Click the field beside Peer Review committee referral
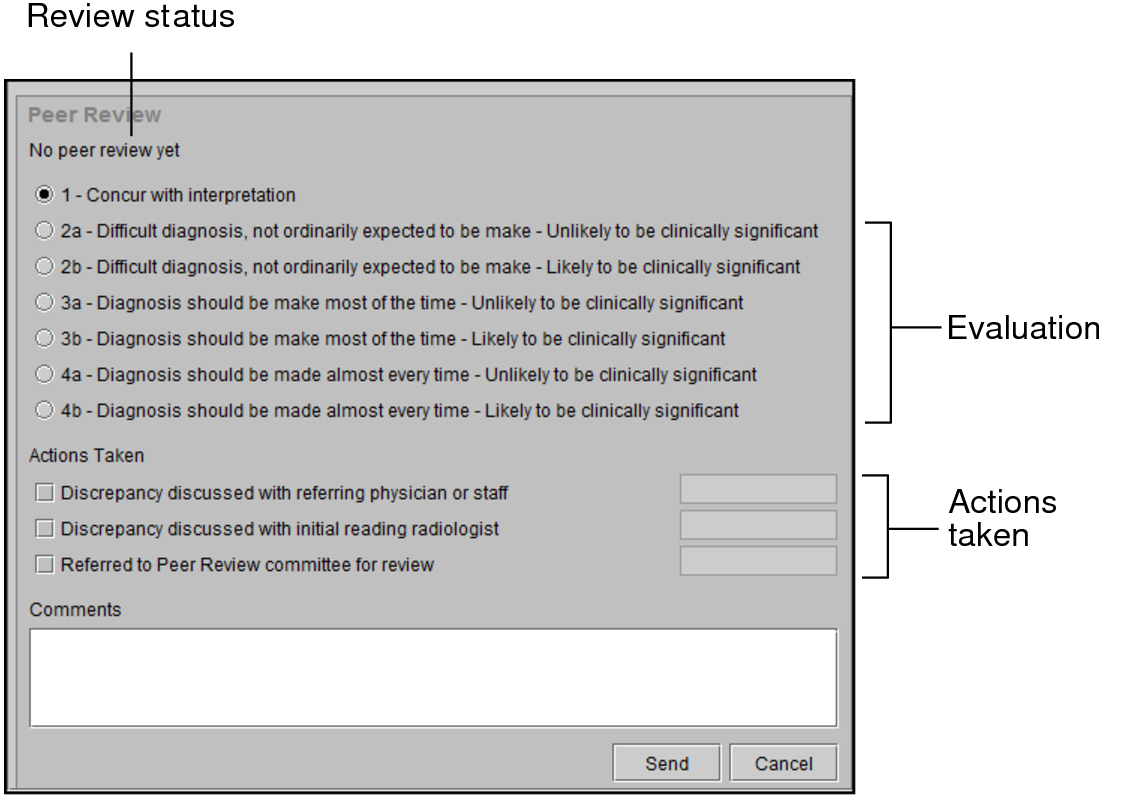1121x800 pixels. (x=757, y=561)
